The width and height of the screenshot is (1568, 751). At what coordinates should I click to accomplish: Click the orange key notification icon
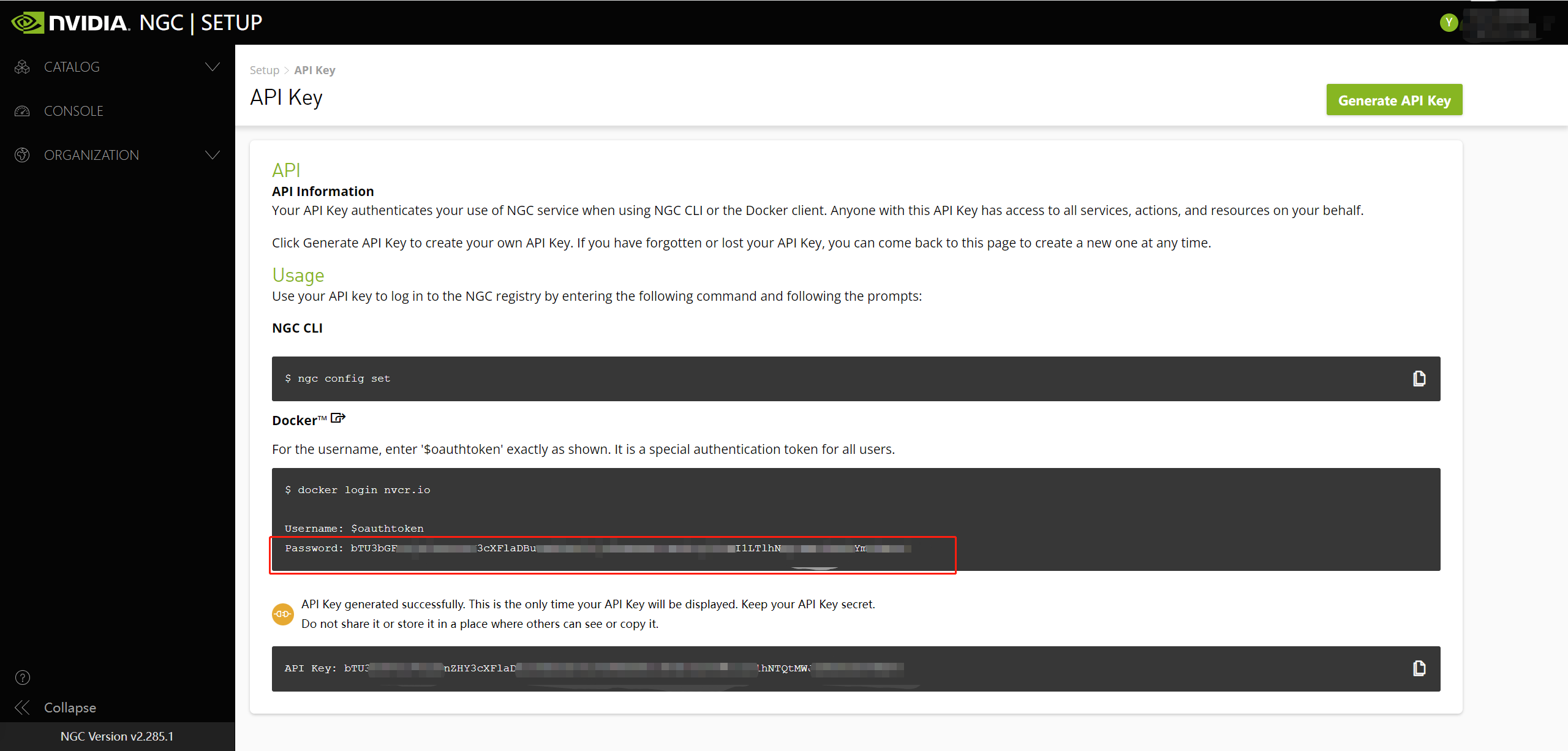pyautogui.click(x=282, y=614)
